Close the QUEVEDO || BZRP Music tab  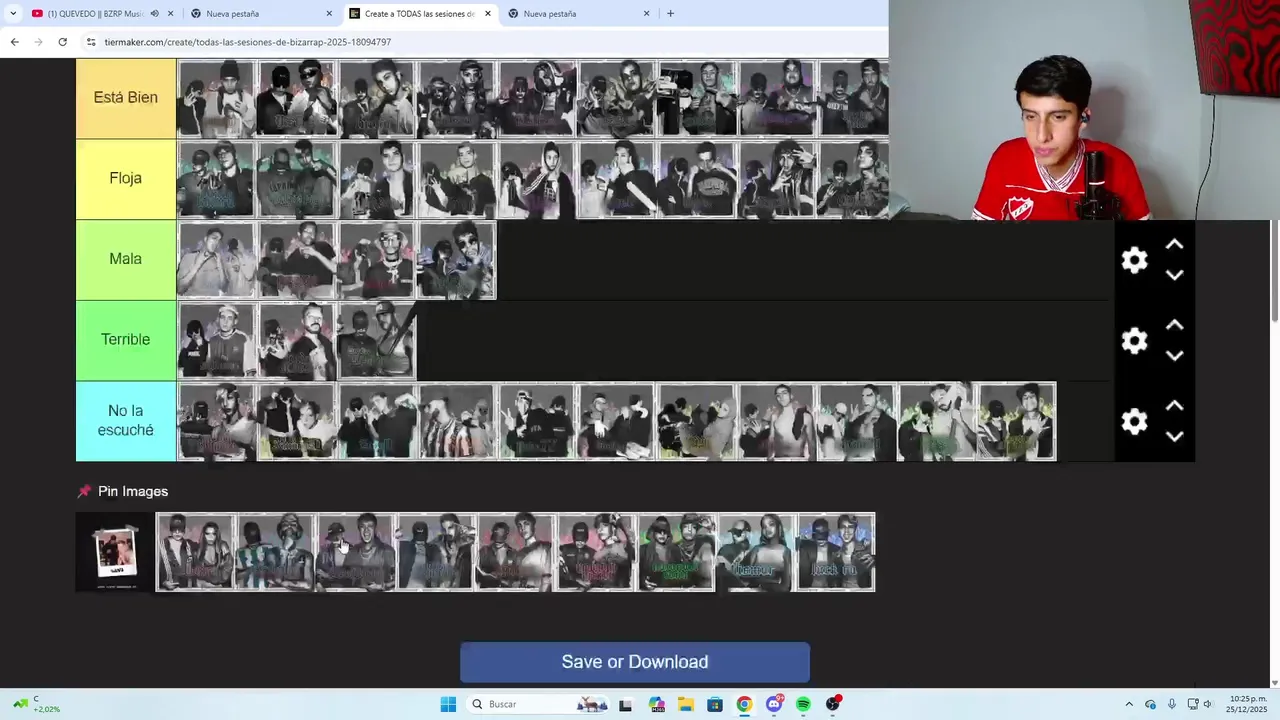[171, 14]
